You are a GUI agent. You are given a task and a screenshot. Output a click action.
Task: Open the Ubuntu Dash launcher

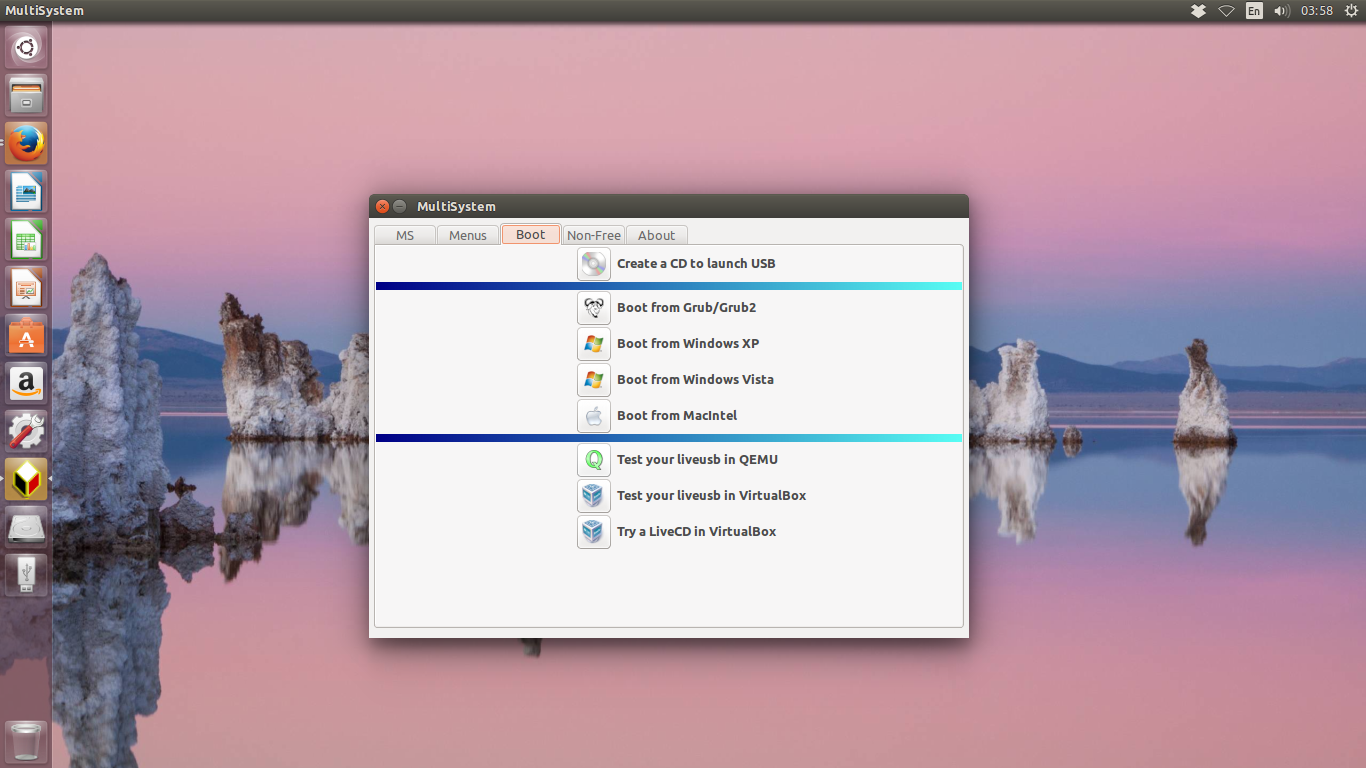click(26, 48)
